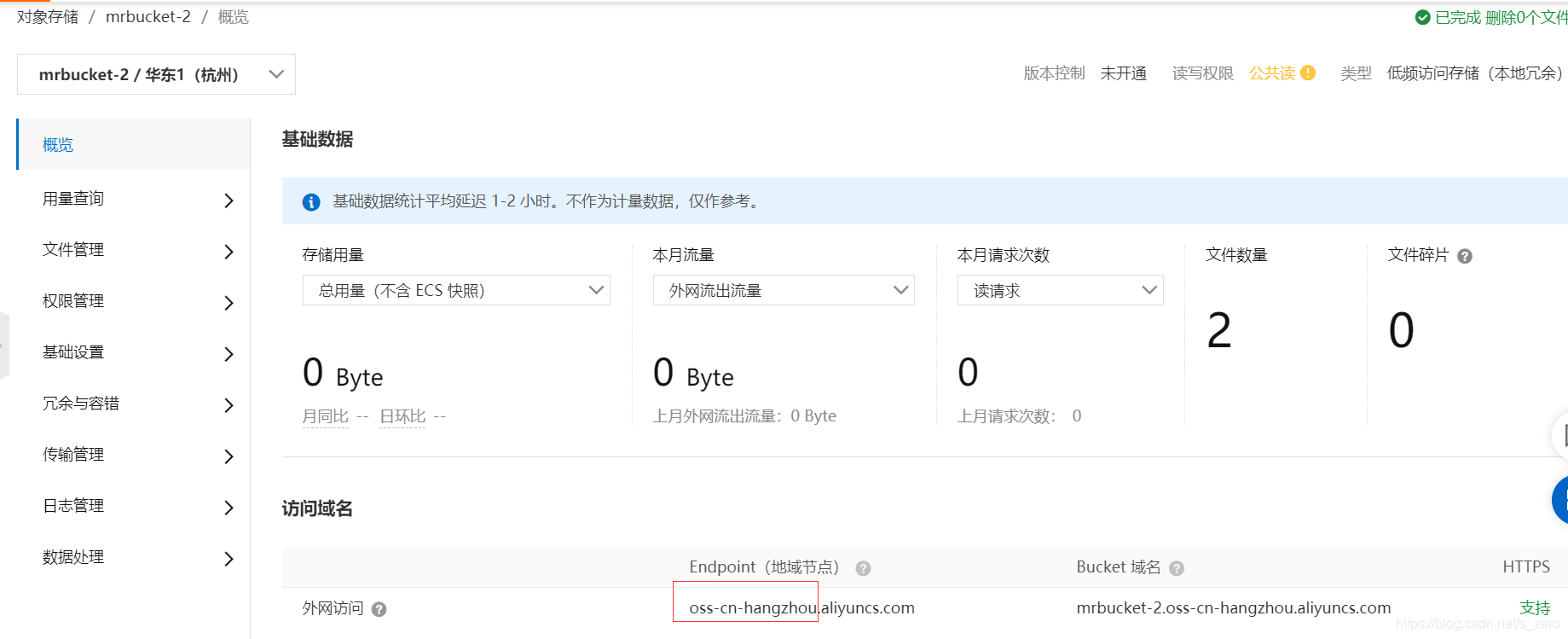Viewport: 1568px width, 639px height.
Task: Expand the 冗余与容错 sidebar section
Action: [133, 404]
